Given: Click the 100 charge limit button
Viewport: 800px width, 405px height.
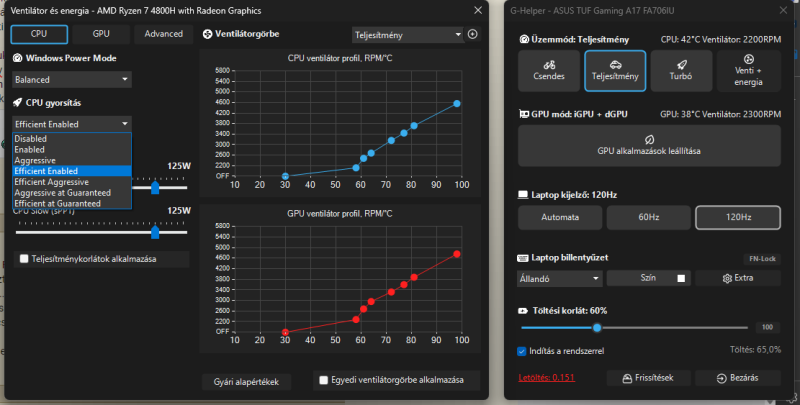Looking at the screenshot, I should pyautogui.click(x=767, y=327).
